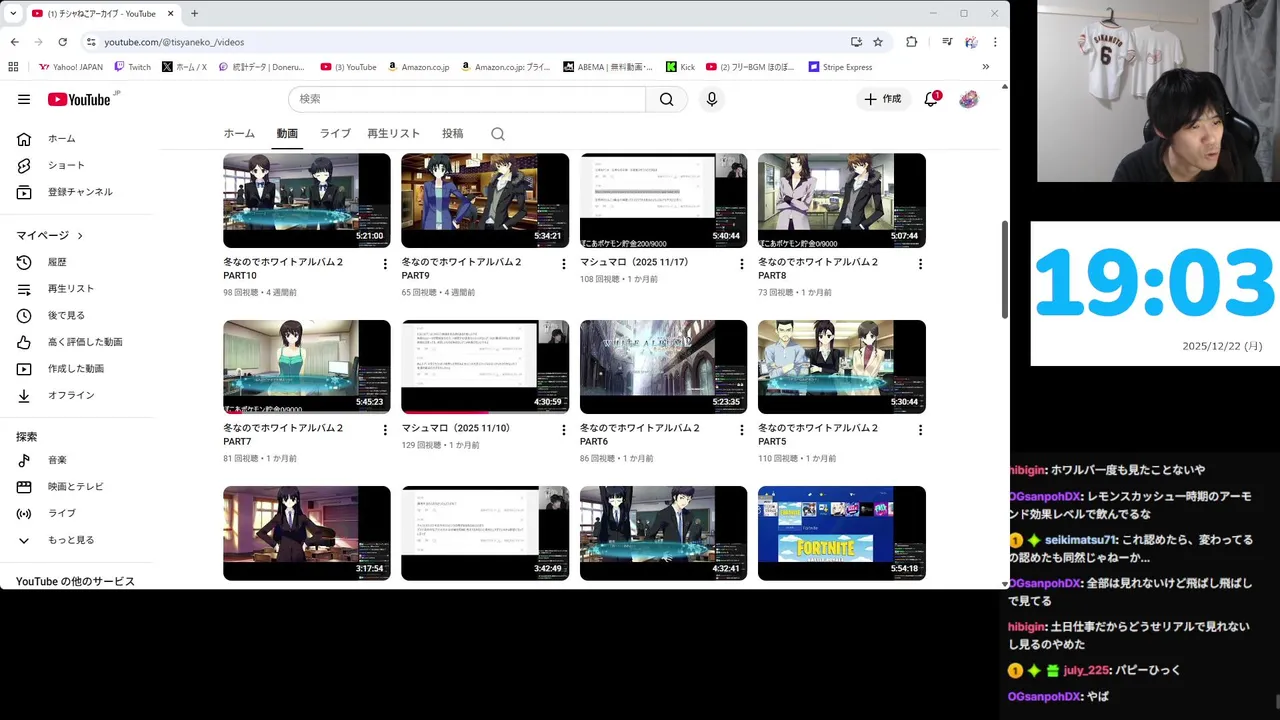The image size is (1280, 720).
Task: Open the YouTube hamburger guide menu
Action: (24, 99)
